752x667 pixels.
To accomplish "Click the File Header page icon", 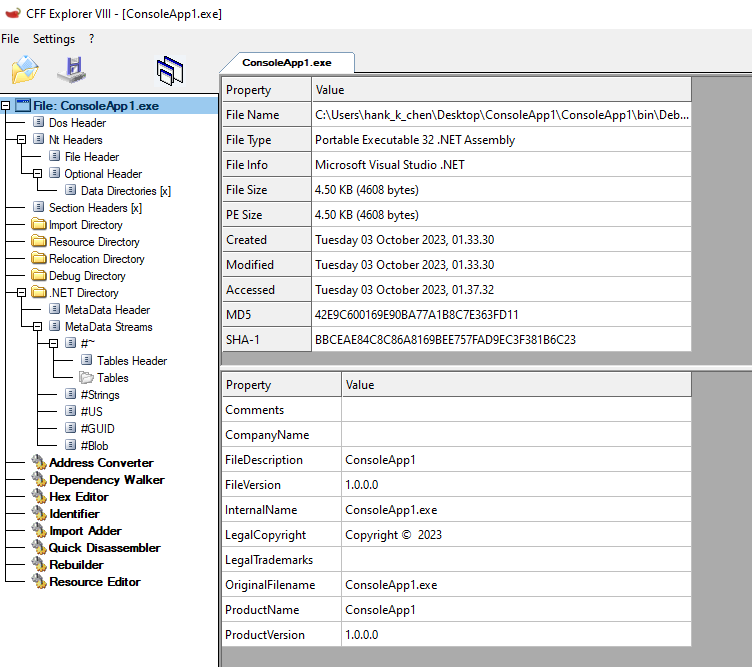I will coord(55,156).
